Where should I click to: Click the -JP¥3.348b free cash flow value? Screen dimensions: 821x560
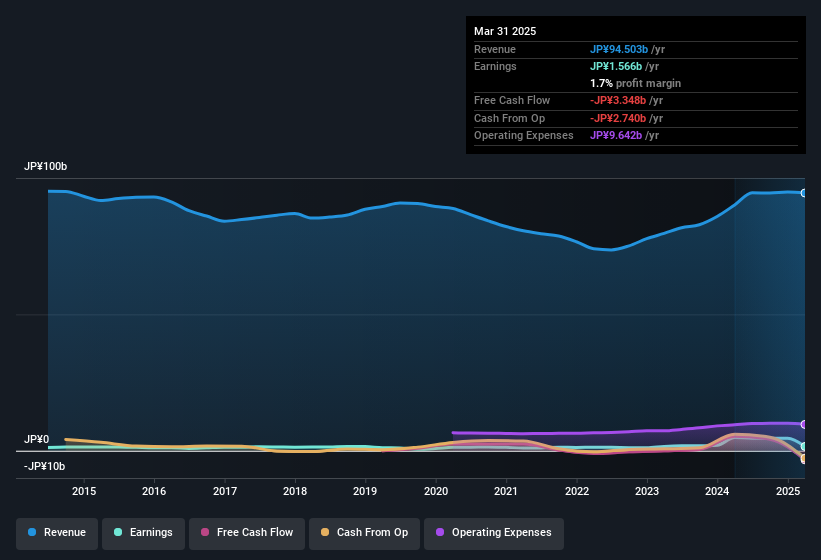(x=618, y=100)
